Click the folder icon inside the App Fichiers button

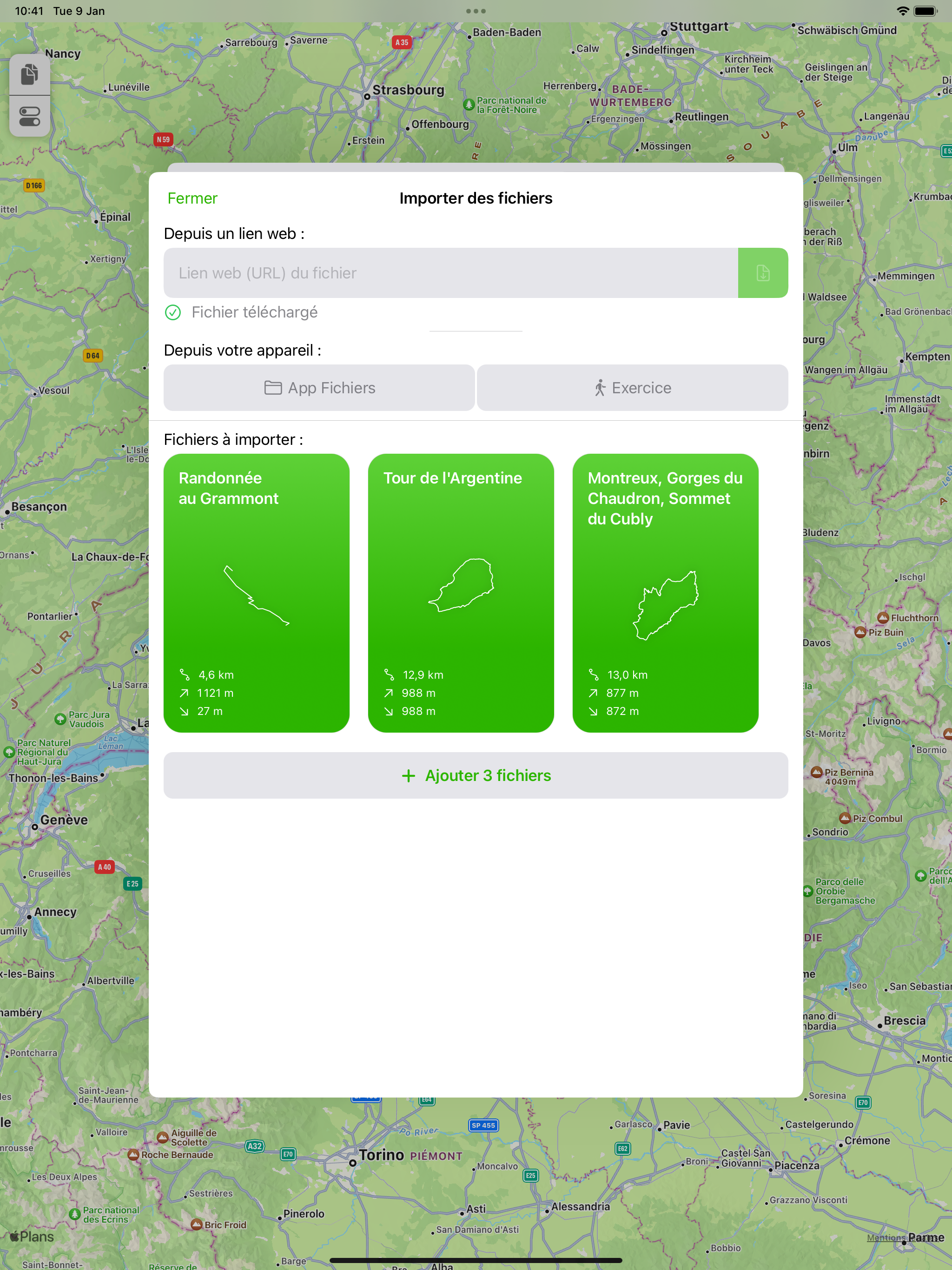point(274,388)
